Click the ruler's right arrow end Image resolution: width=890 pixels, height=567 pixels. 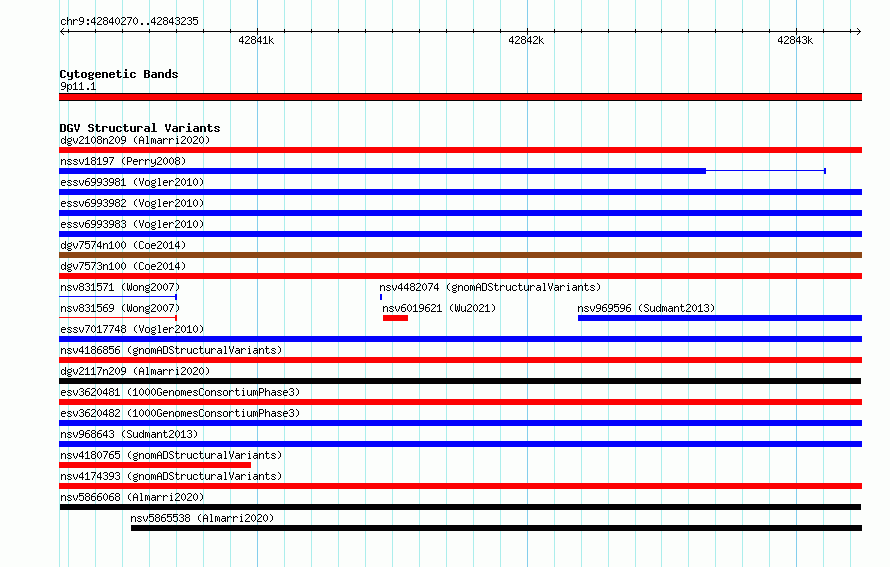[x=859, y=31]
